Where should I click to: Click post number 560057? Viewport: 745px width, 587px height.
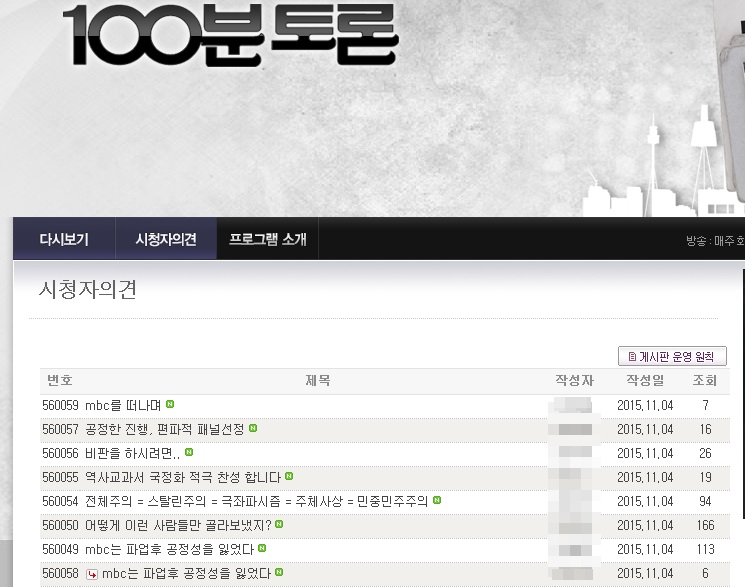click(x=60, y=429)
